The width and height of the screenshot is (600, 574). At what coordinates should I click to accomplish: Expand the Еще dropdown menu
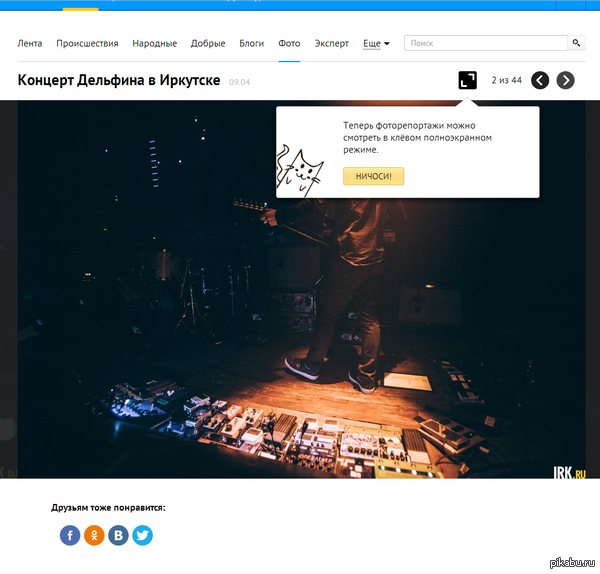point(376,43)
